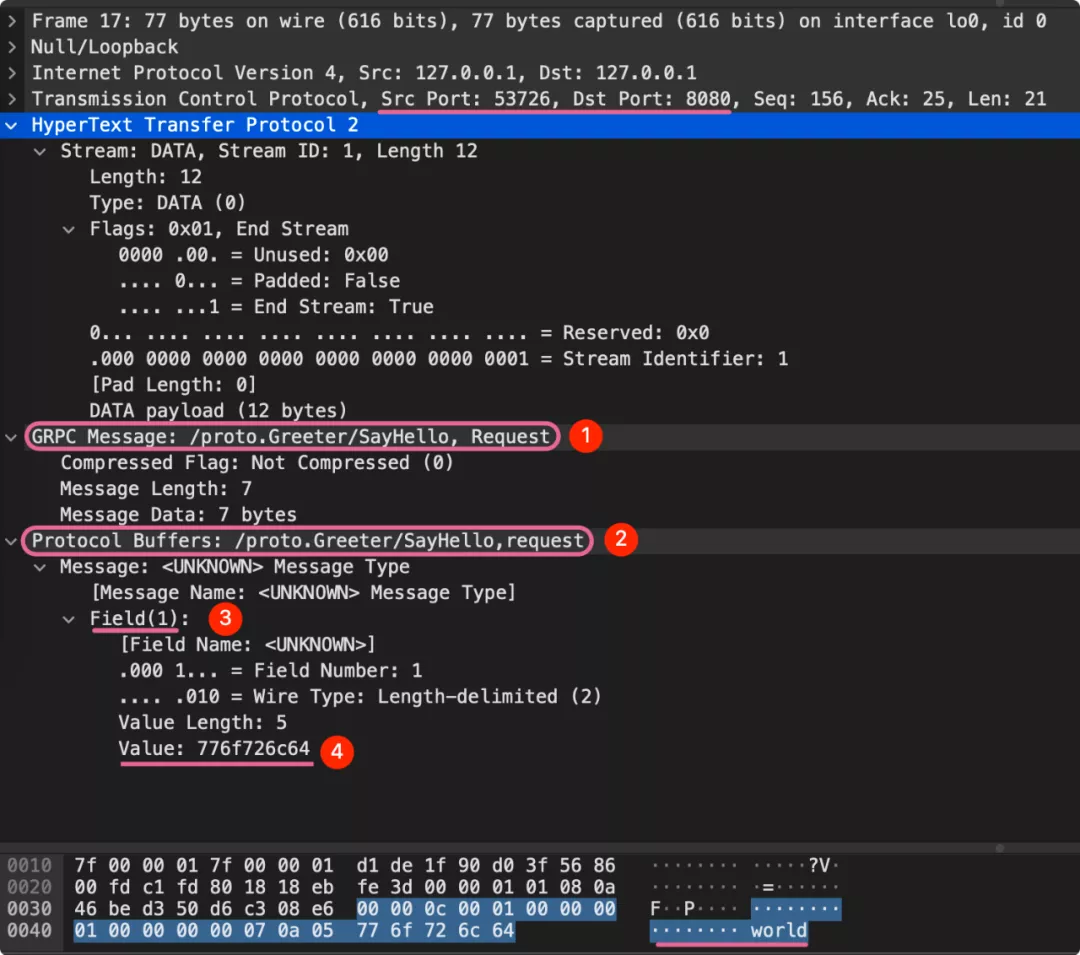Collapse HyperText Transfer Protocol 2 section
The width and height of the screenshot is (1080, 955).
(x=11, y=125)
